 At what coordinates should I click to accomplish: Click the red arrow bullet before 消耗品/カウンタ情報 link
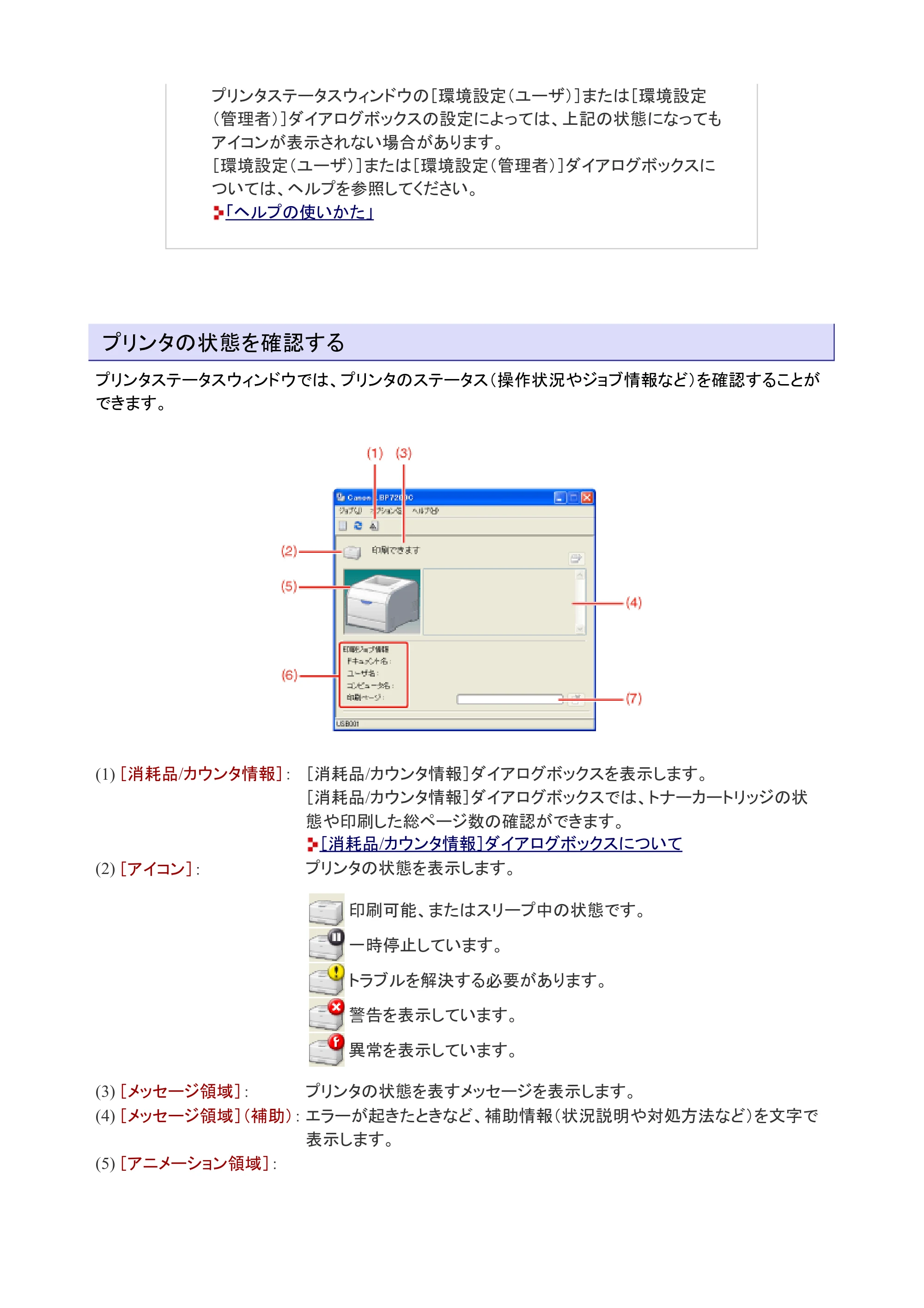[313, 843]
